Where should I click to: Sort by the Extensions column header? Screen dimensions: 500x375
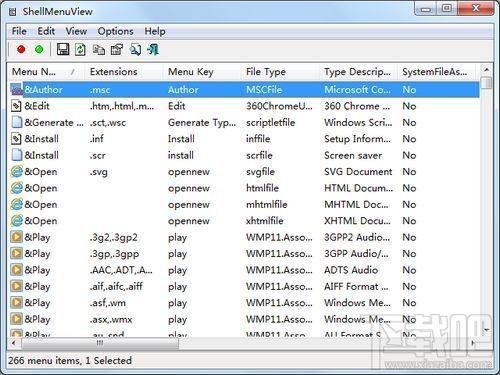tap(123, 72)
